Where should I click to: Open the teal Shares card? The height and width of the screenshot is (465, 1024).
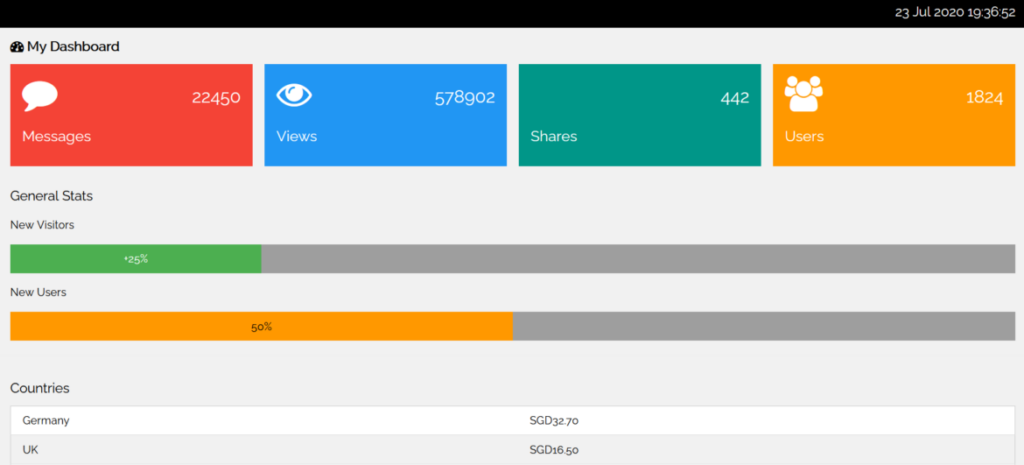(x=639, y=115)
